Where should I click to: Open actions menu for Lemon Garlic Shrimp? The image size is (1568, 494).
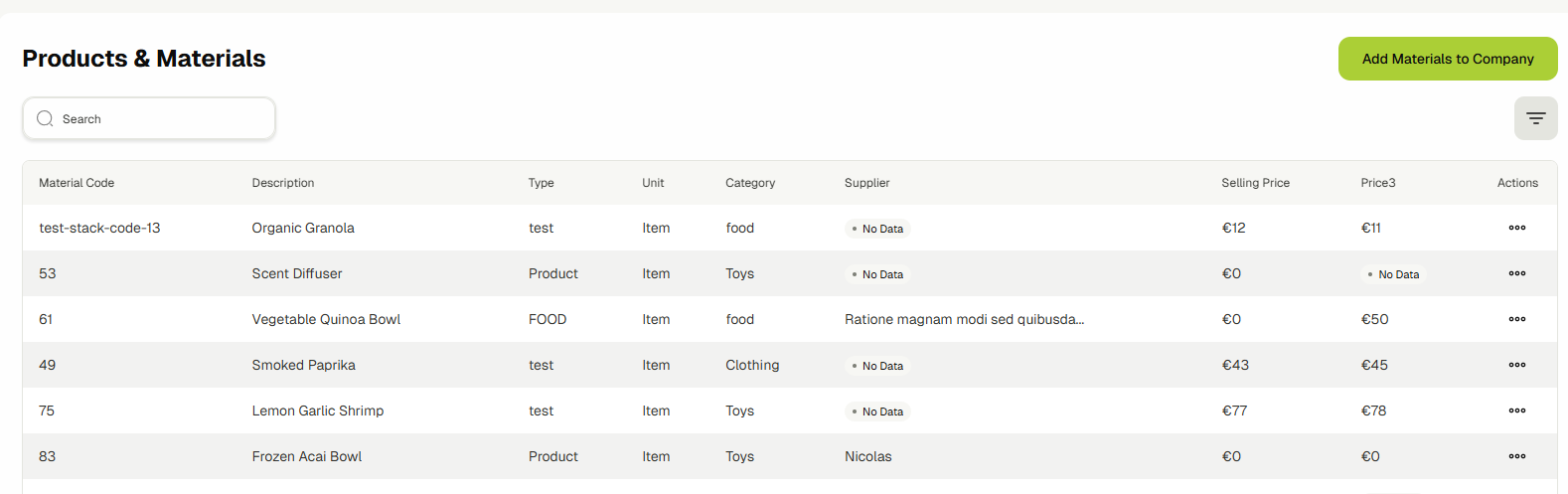click(x=1516, y=411)
